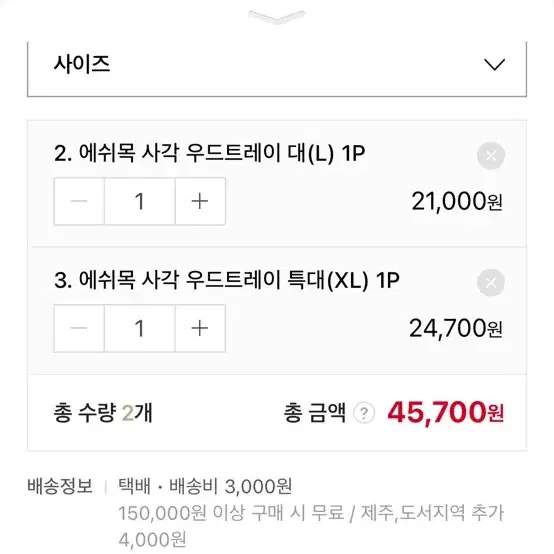Select the 3. 에쉬목 사각 우드트레이 특대(XL) title
This screenshot has width=554, height=554.
226,281
